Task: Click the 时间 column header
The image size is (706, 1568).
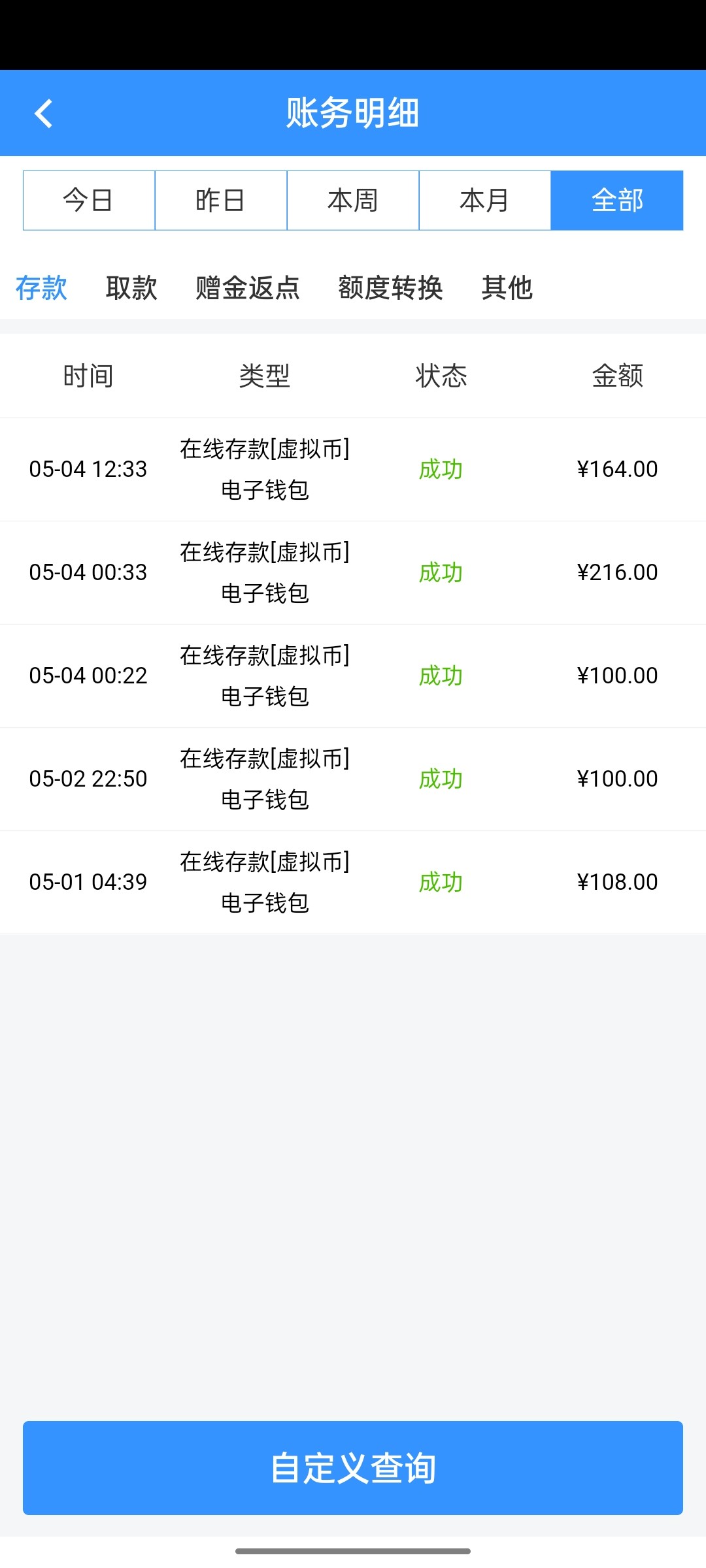Action: (x=88, y=376)
